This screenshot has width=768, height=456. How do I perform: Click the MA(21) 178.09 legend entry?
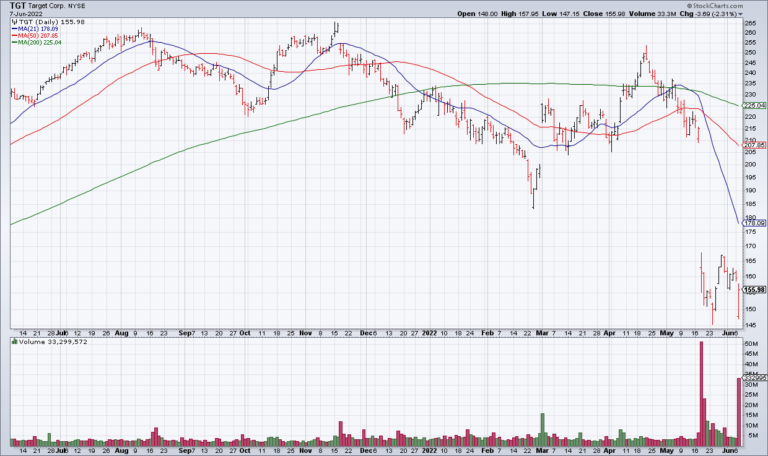click(x=38, y=29)
